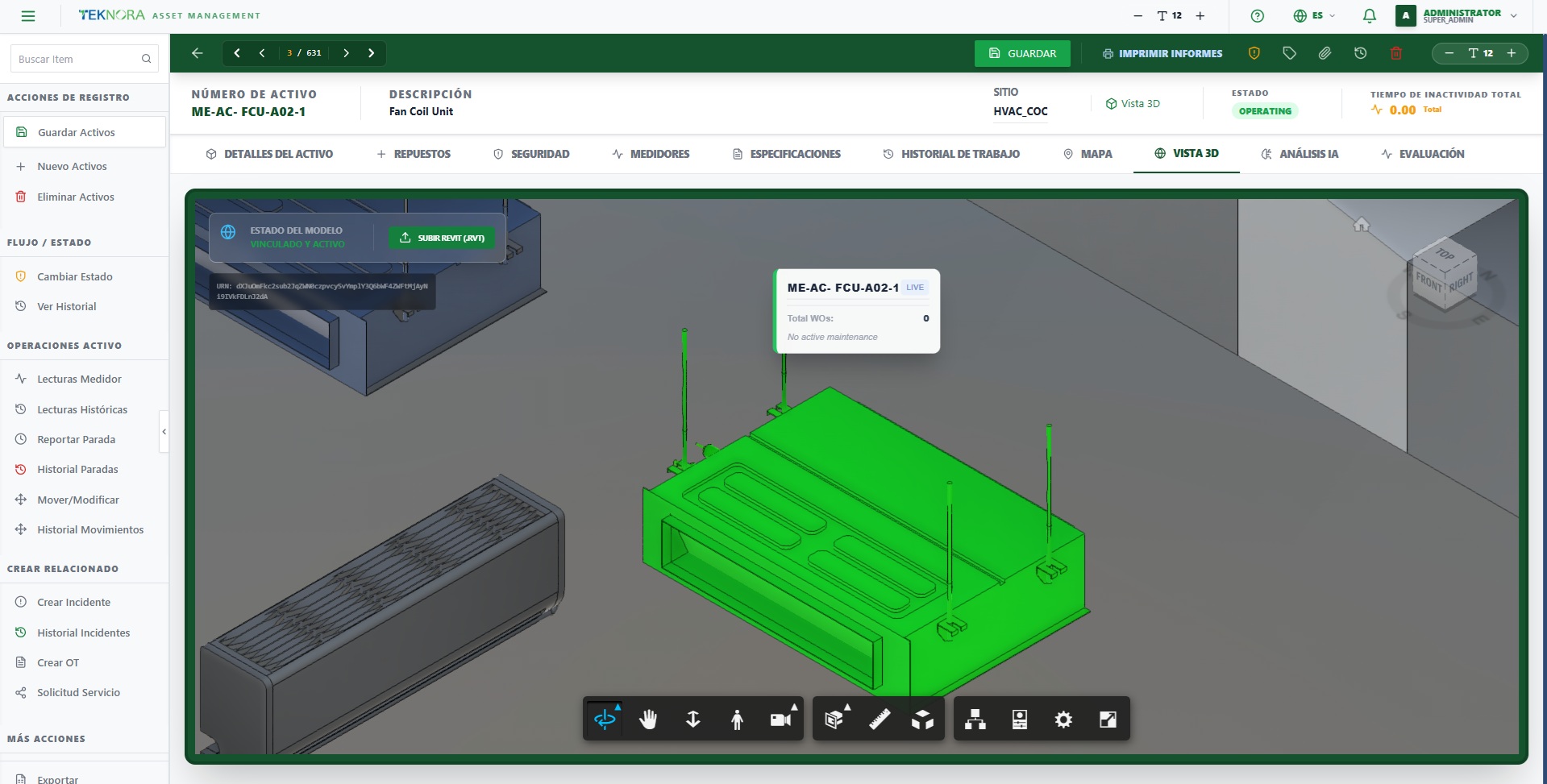This screenshot has height=784, width=1547.
Task: Select the Measure ruler tool
Action: point(880,719)
